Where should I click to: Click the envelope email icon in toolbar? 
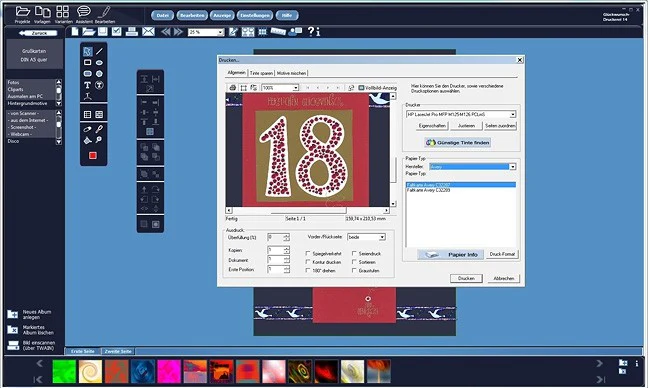tap(148, 32)
